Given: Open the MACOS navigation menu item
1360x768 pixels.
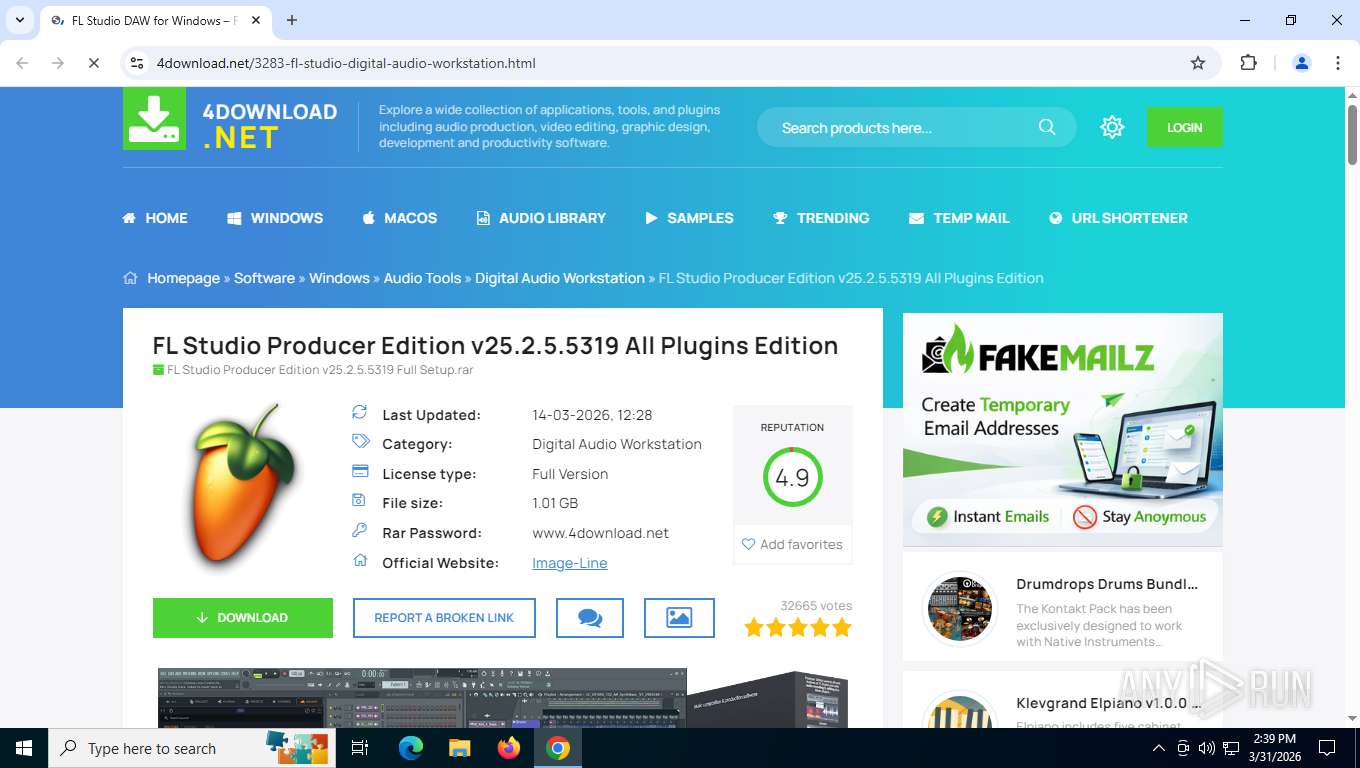Looking at the screenshot, I should pos(399,218).
